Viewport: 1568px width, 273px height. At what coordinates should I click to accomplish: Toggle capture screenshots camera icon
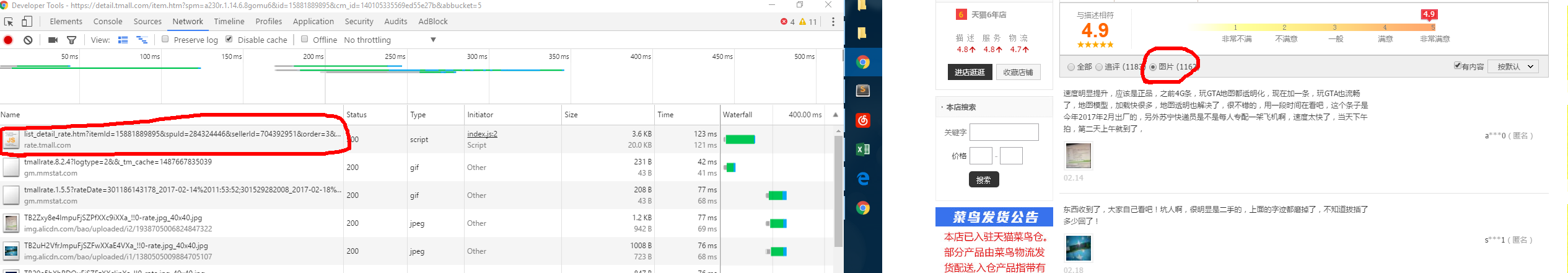tap(53, 40)
